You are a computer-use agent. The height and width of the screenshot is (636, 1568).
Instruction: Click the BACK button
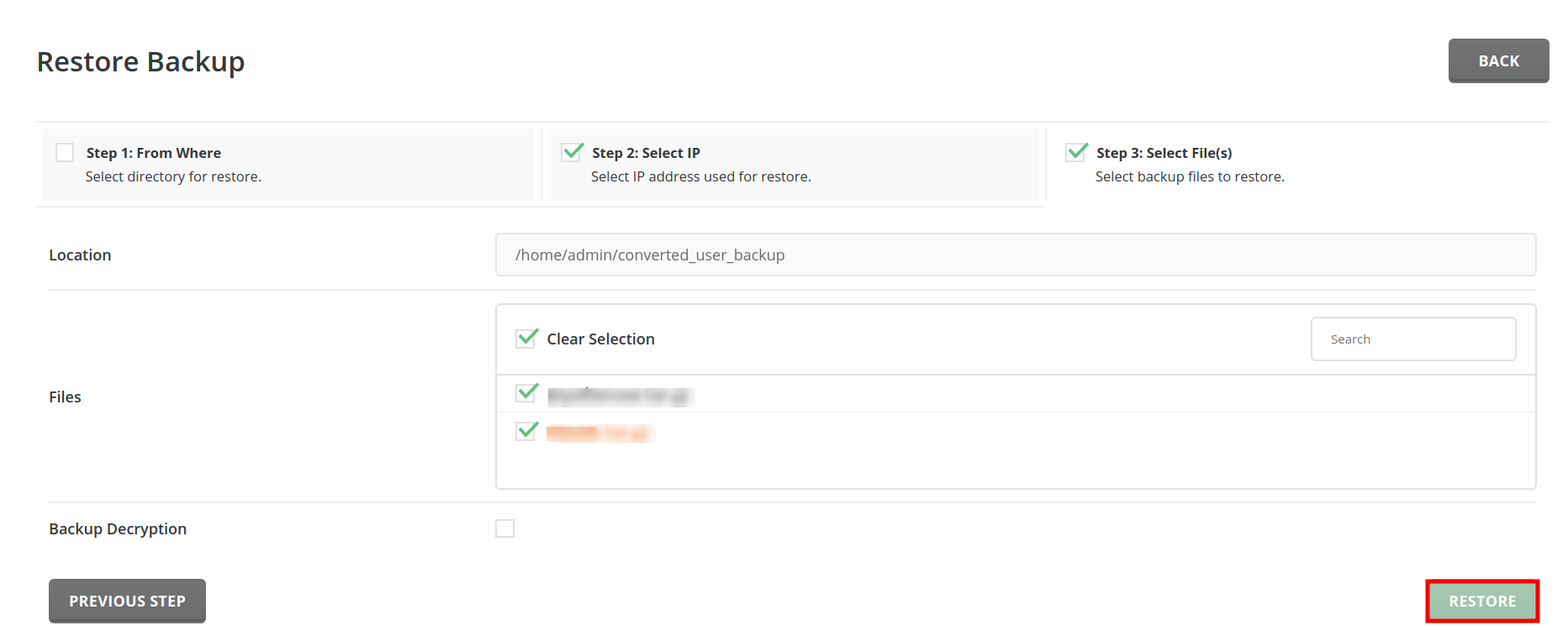click(1498, 60)
